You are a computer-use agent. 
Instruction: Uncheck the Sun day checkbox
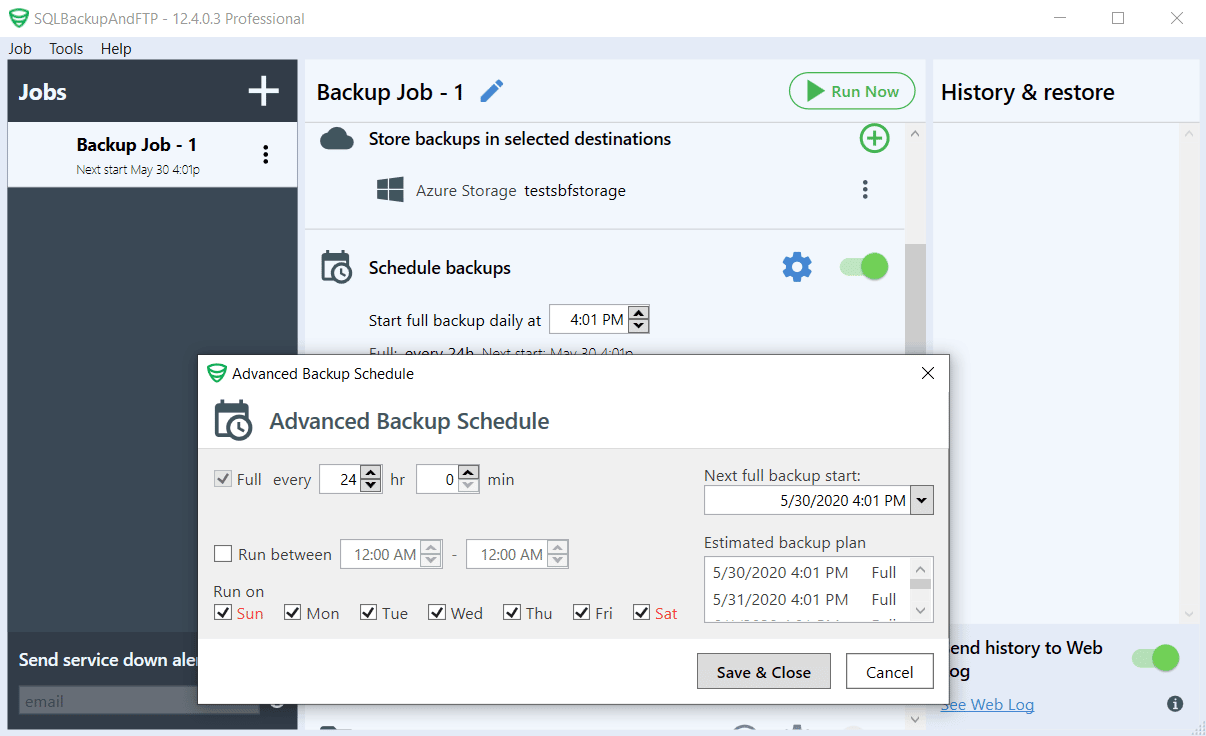point(223,613)
